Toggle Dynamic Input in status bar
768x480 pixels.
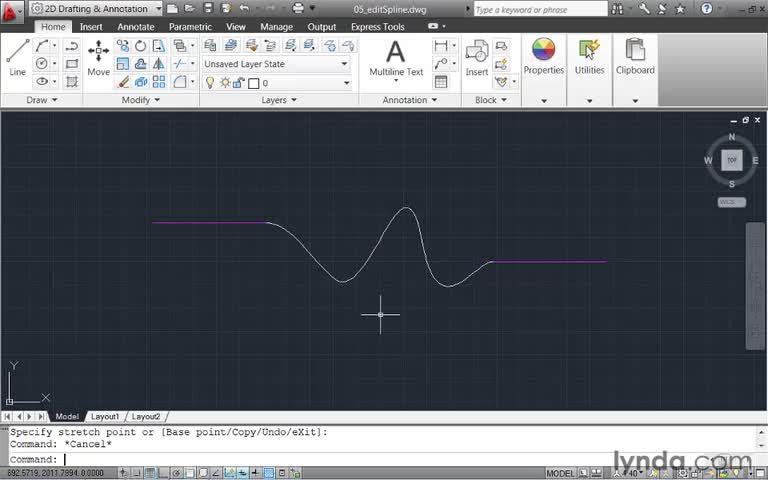click(x=242, y=473)
